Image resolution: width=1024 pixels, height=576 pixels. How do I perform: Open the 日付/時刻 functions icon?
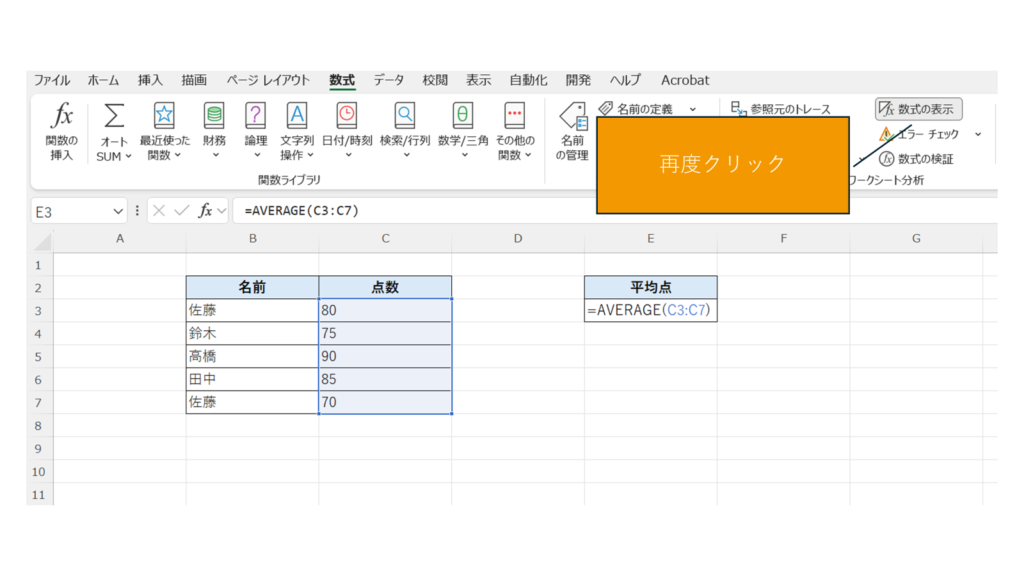pyautogui.click(x=346, y=116)
